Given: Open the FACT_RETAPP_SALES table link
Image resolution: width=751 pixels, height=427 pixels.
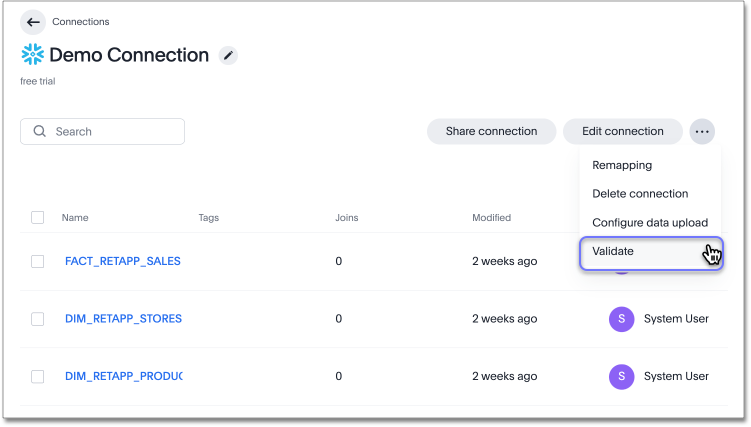Looking at the screenshot, I should [x=122, y=261].
